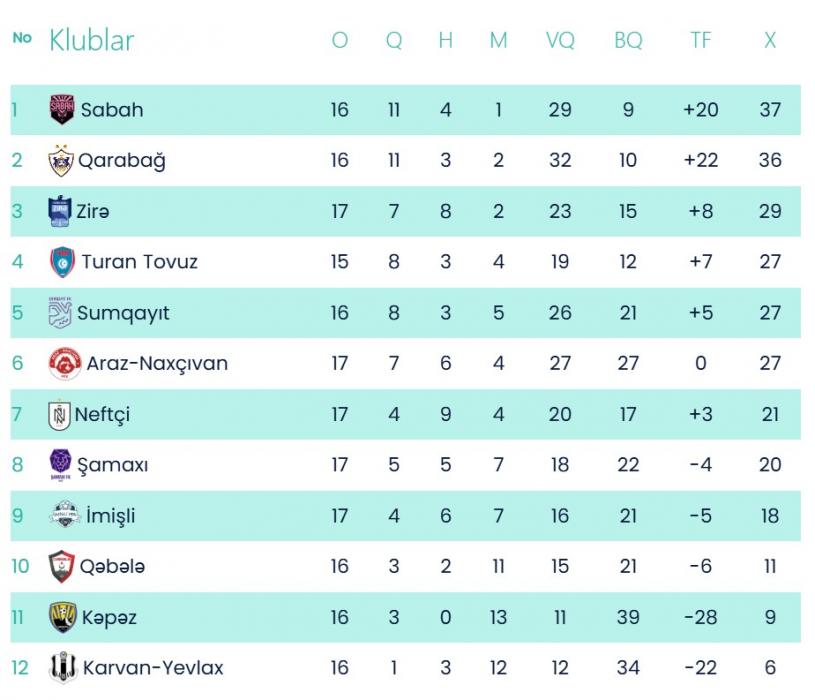The height and width of the screenshot is (700, 815).
Task: Open the Sabah team name link
Action: (112, 110)
